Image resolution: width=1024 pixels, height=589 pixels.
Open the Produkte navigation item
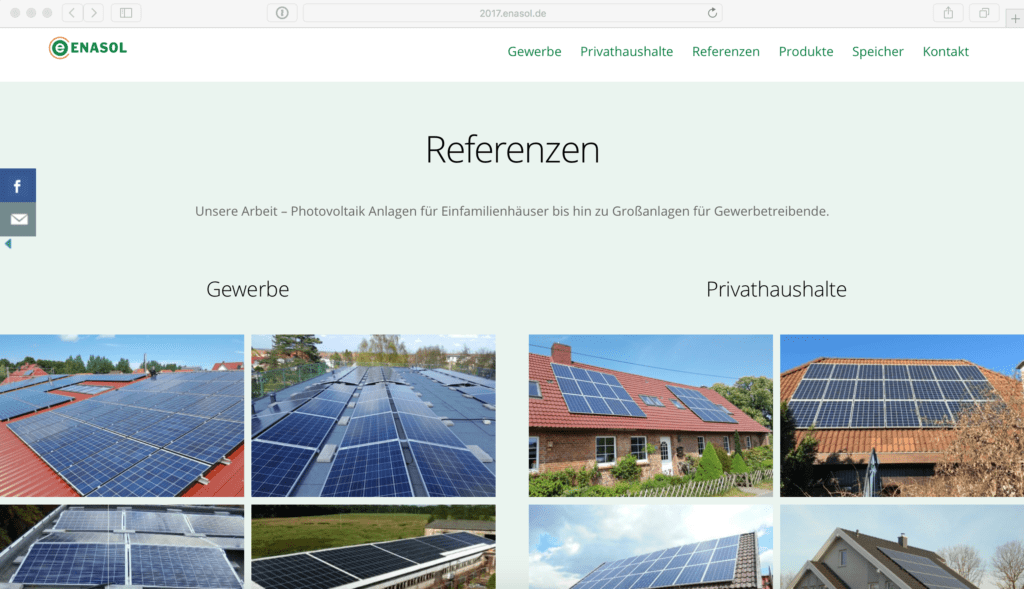[806, 52]
